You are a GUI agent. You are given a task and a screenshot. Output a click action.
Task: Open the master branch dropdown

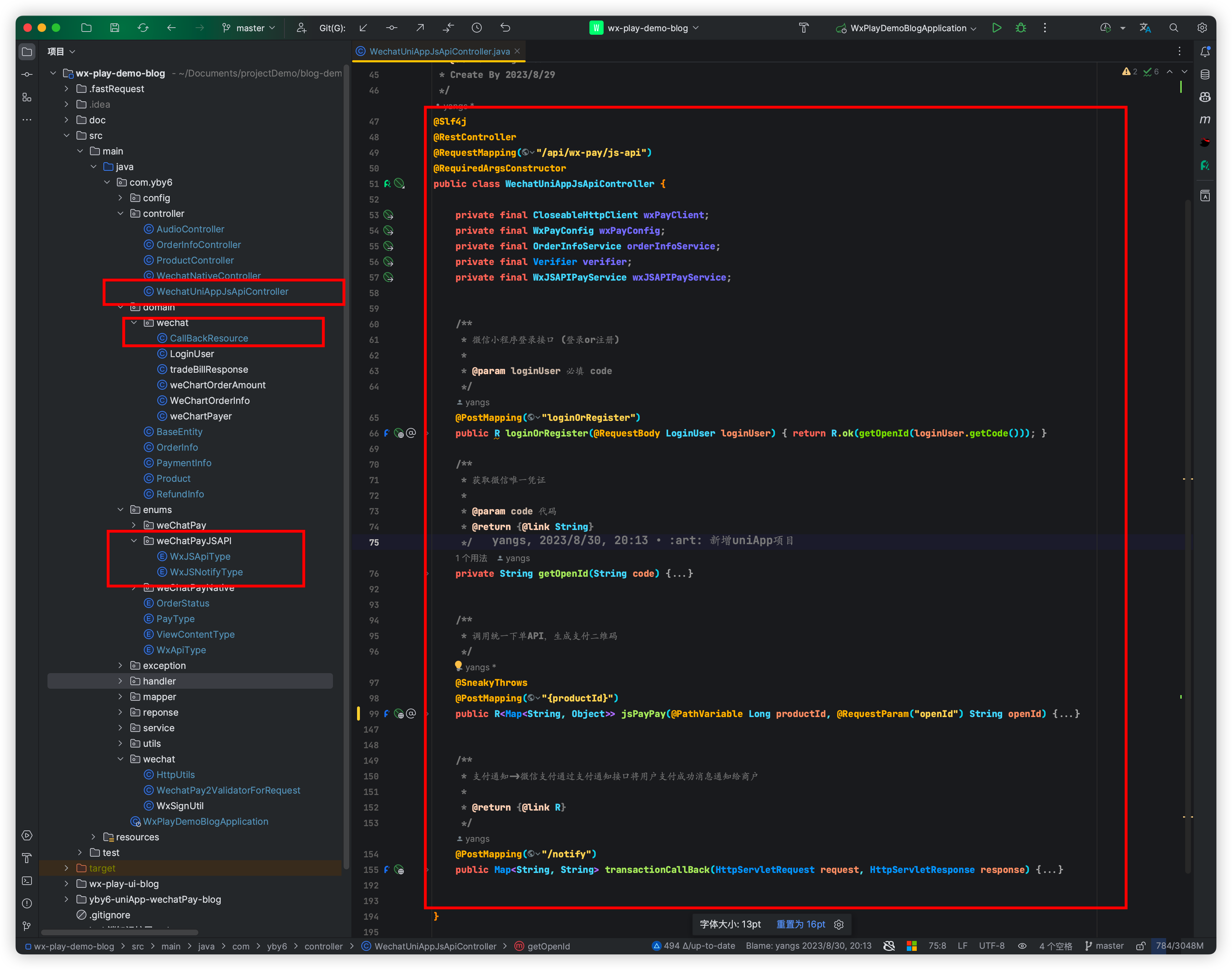coord(250,28)
